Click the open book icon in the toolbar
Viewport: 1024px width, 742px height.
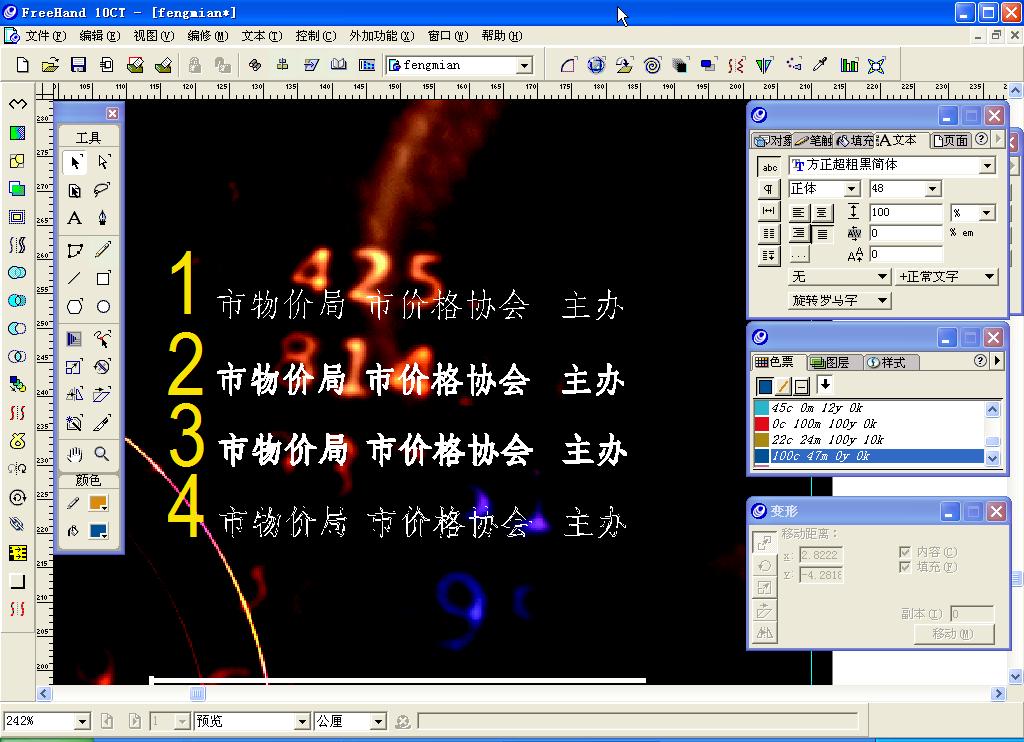click(339, 65)
